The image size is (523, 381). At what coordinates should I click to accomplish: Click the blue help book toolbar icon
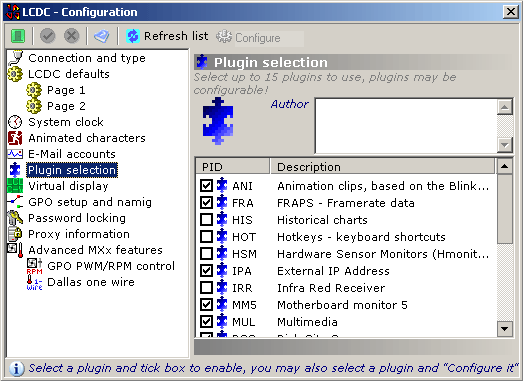(101, 36)
